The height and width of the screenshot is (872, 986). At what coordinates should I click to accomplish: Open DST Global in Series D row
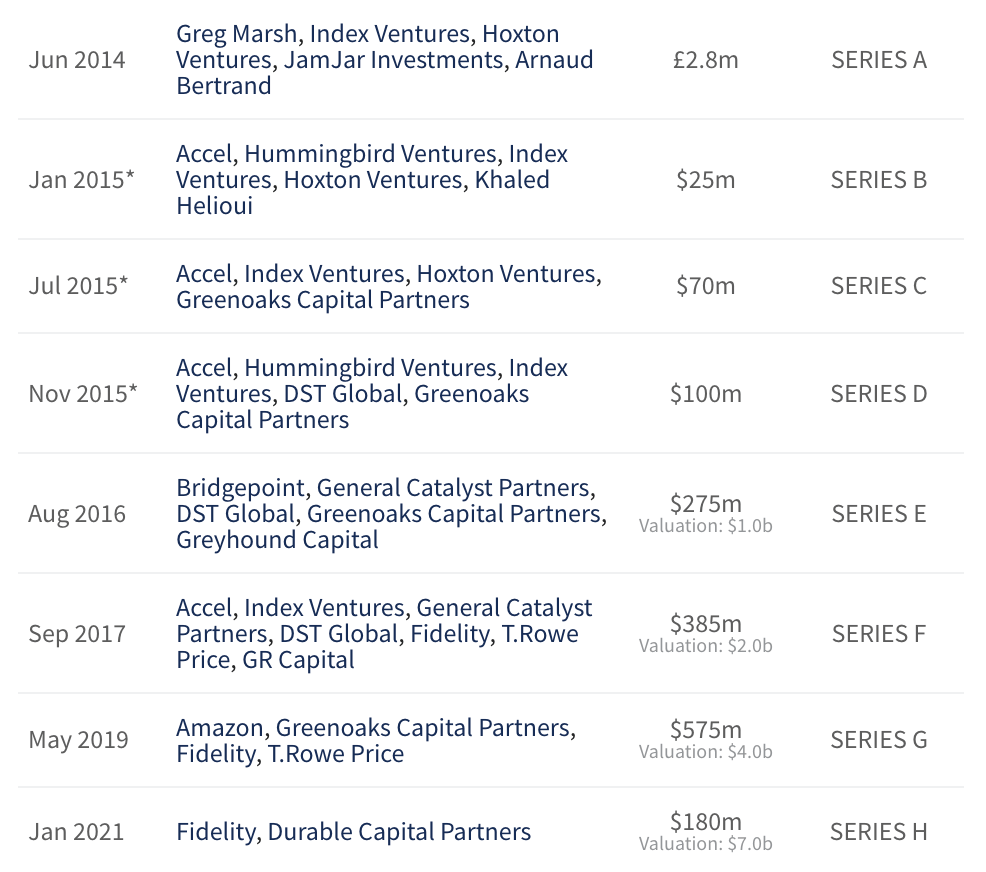point(344,394)
